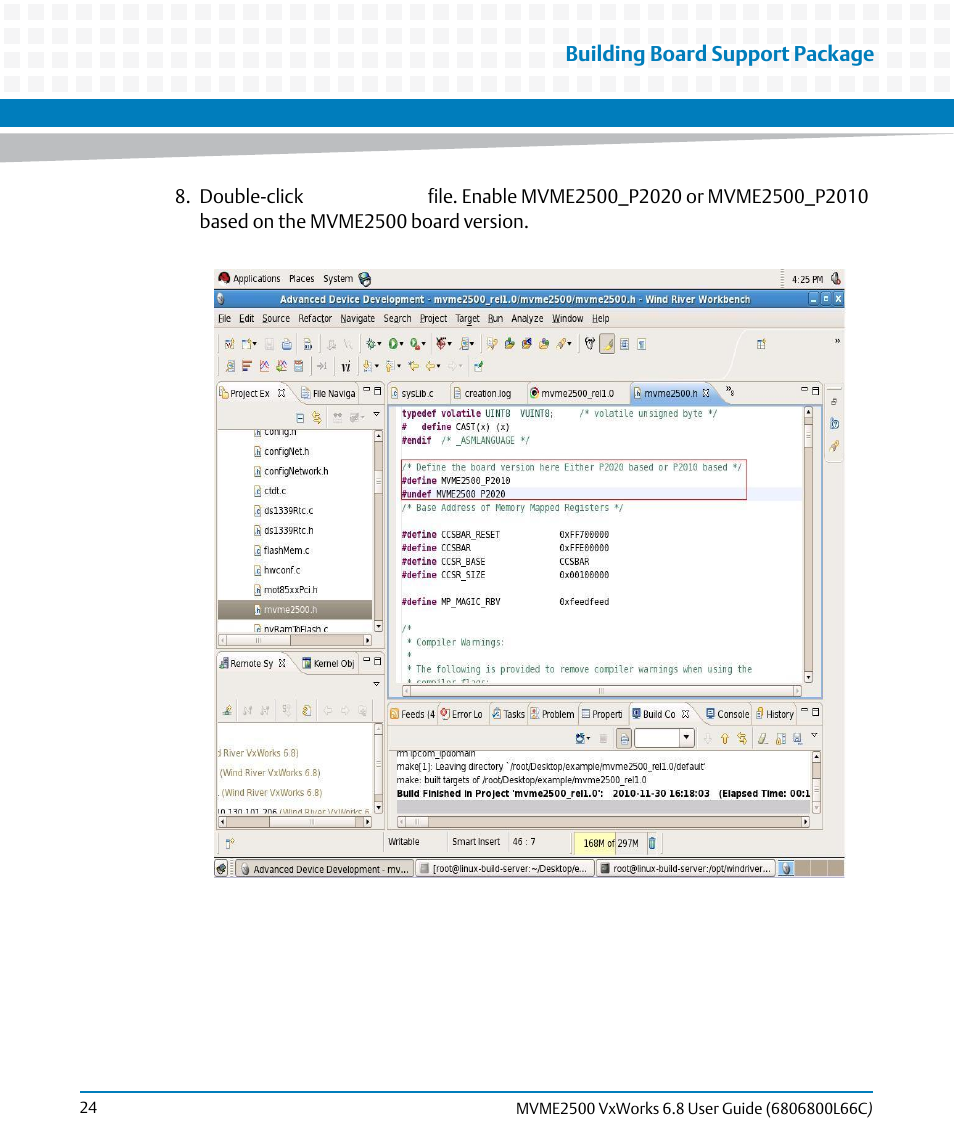The width and height of the screenshot is (954, 1145).
Task: Open Build Console view menu triangle
Action: (814, 736)
